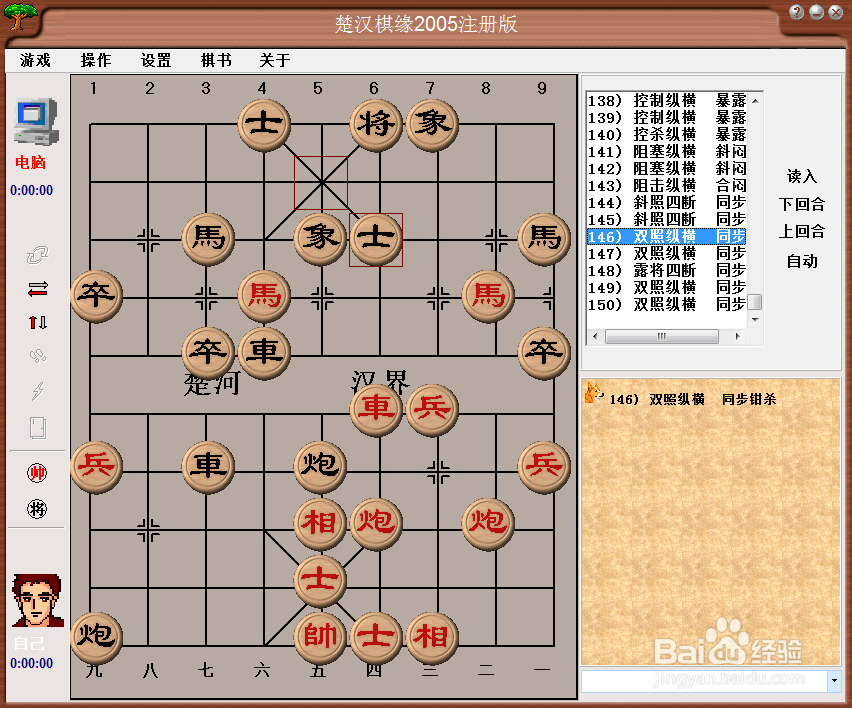Select list row 150) 双照纵横
852x708 pixels.
pyautogui.click(x=667, y=304)
